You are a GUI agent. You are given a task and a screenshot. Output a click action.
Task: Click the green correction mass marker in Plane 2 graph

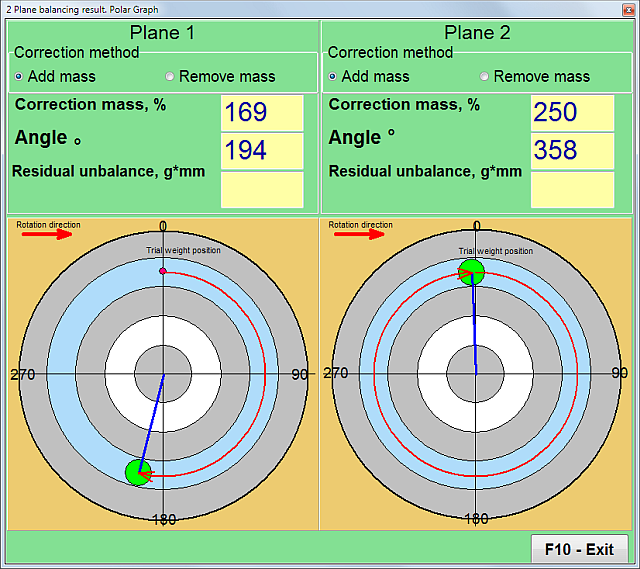471,271
